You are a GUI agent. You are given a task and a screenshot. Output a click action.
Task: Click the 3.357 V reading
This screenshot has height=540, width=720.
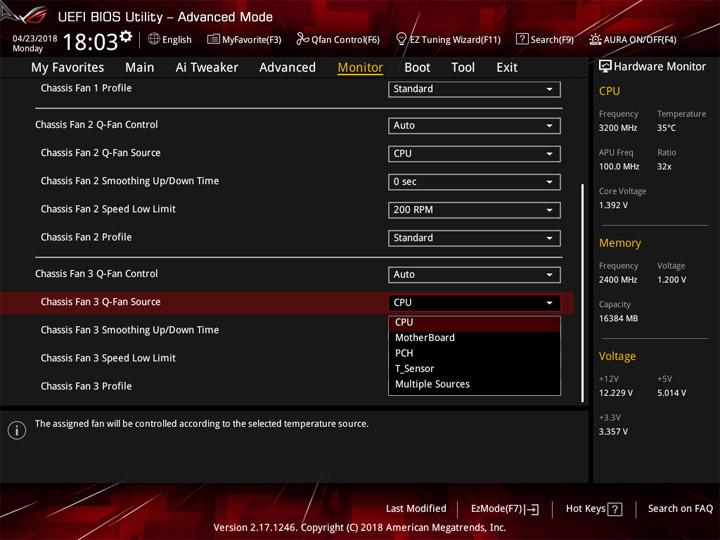click(613, 432)
